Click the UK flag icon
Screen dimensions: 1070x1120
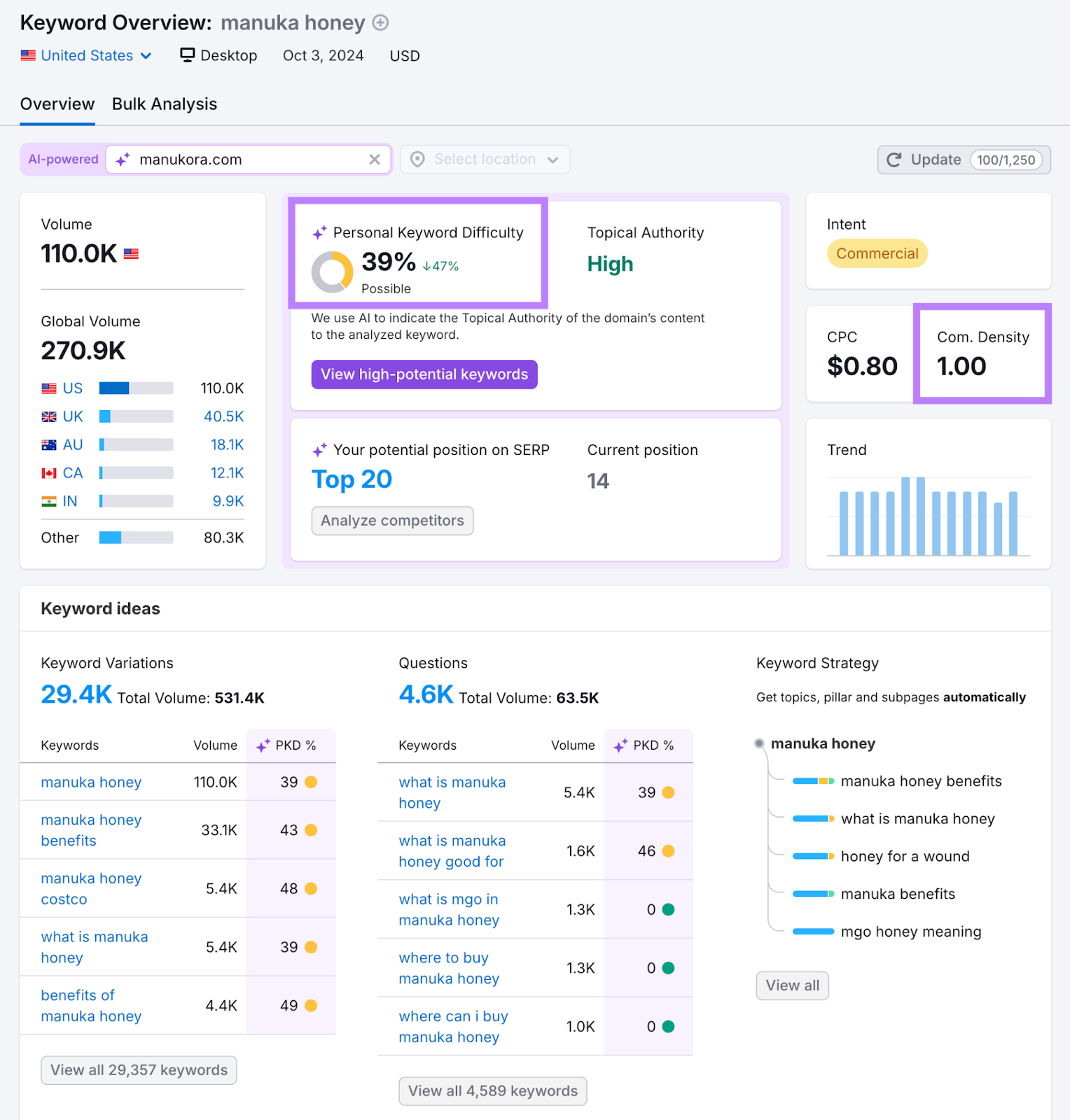tap(49, 416)
